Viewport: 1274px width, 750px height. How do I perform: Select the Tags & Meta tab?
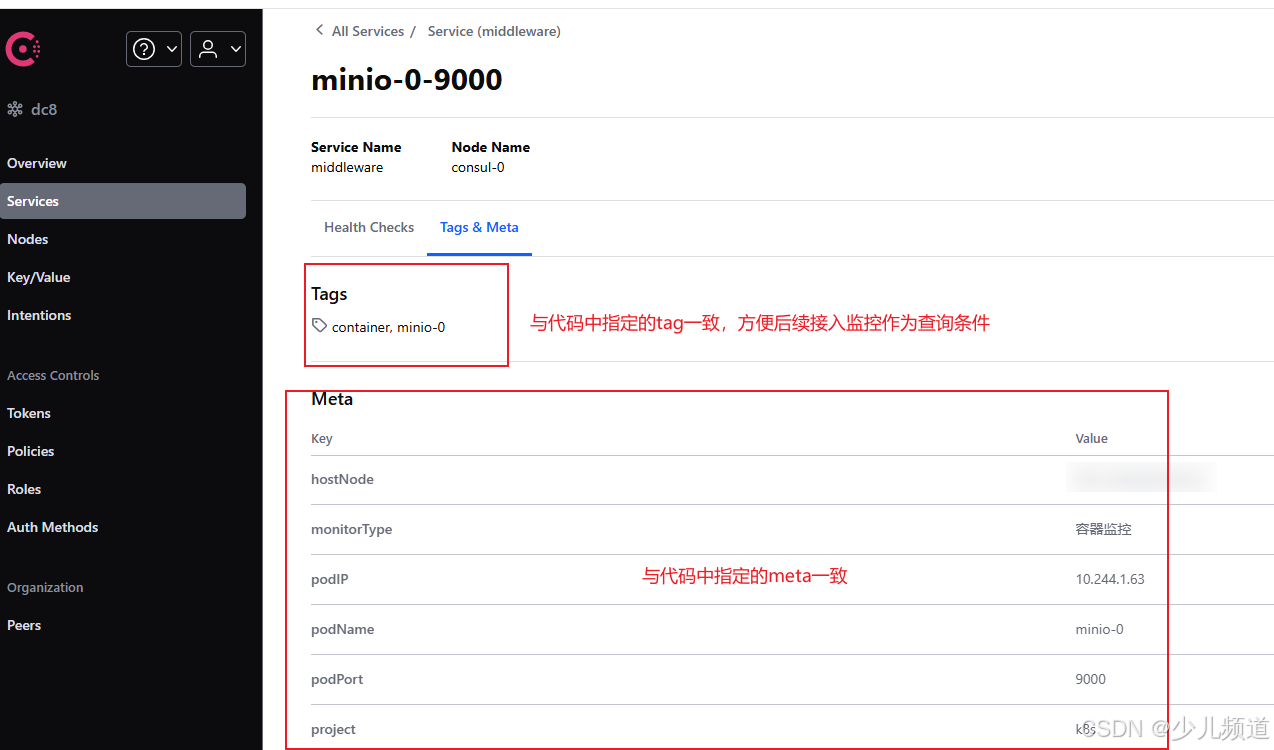[479, 227]
